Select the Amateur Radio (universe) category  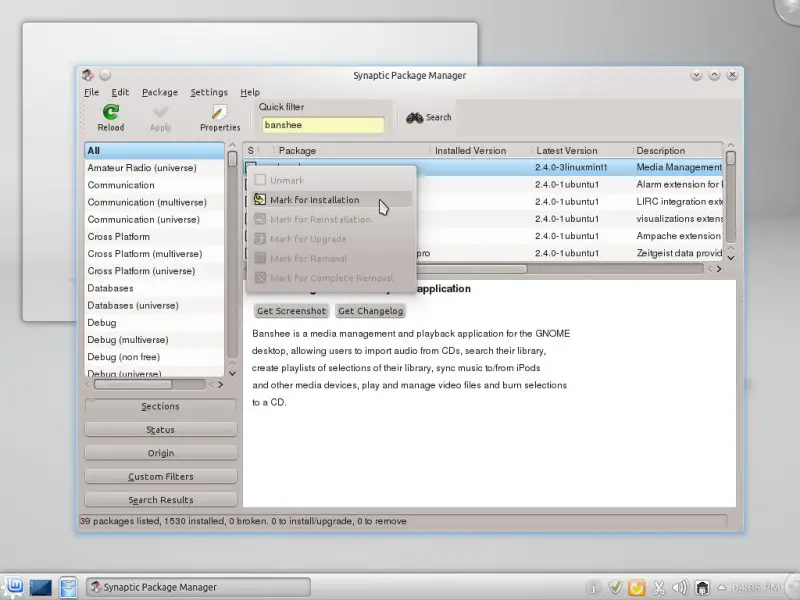point(154,168)
